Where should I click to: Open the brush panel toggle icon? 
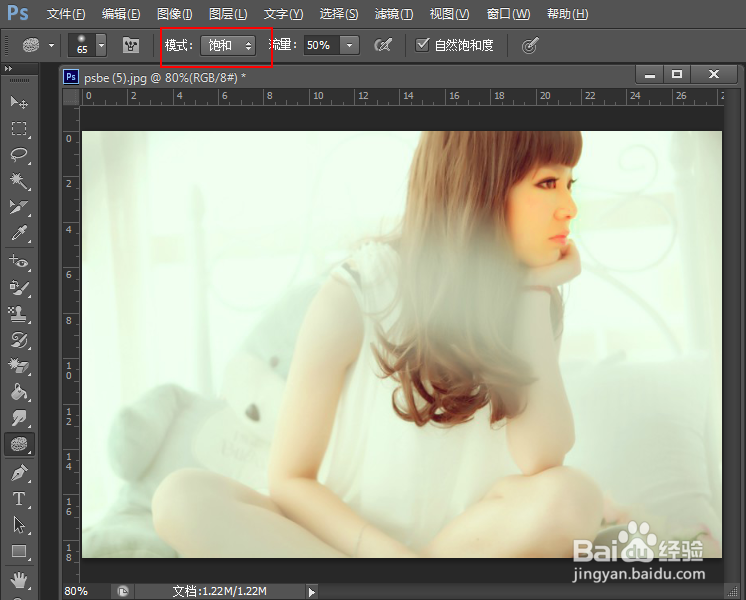coord(131,46)
